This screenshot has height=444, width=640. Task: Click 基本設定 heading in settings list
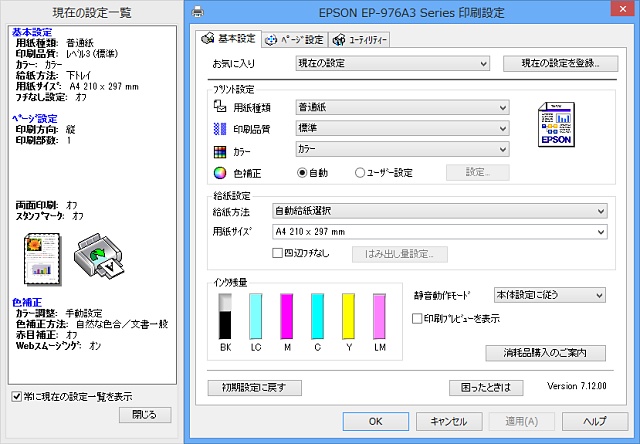(x=32, y=32)
